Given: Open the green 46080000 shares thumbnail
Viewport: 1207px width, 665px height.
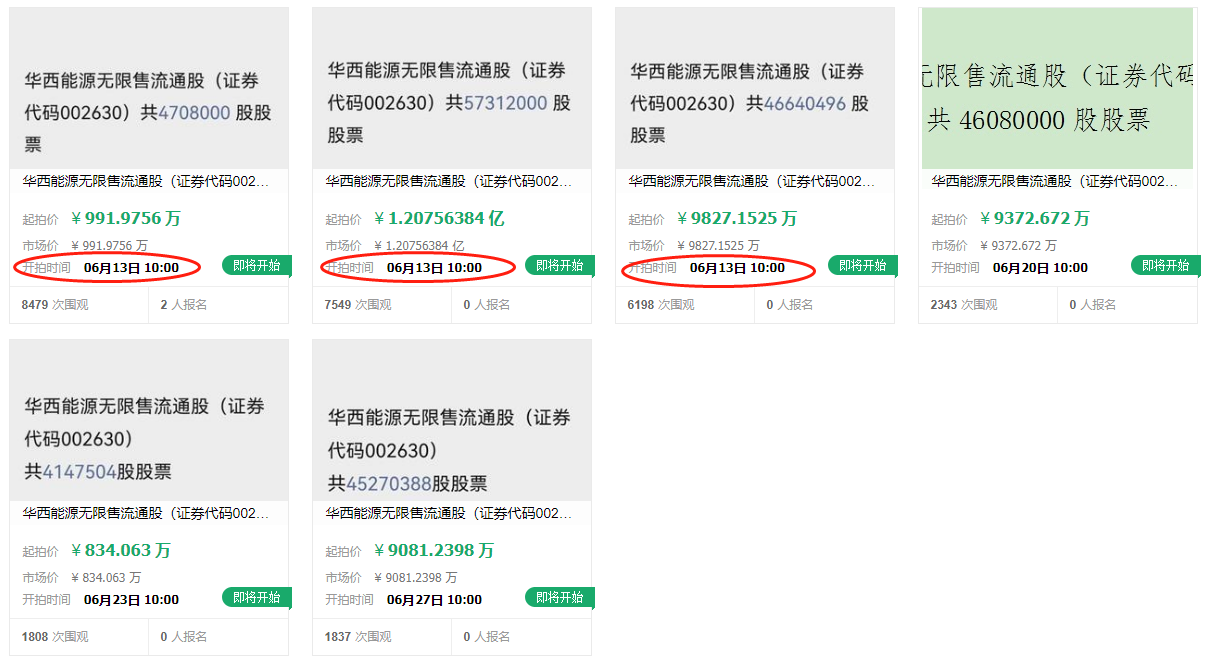Looking at the screenshot, I should (1057, 88).
